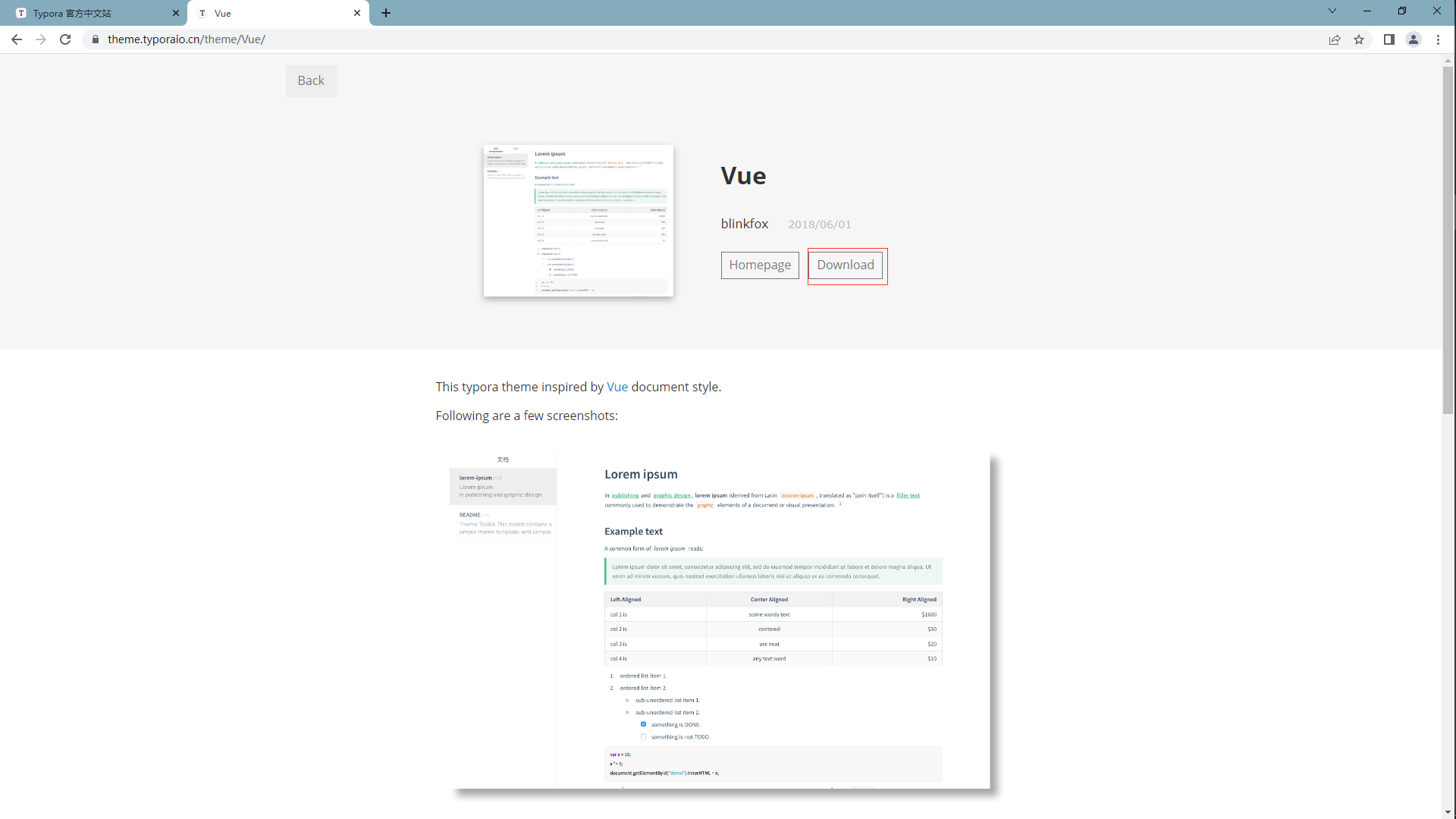This screenshot has width=1456, height=819.
Task: Close the Vue tab
Action: (357, 13)
